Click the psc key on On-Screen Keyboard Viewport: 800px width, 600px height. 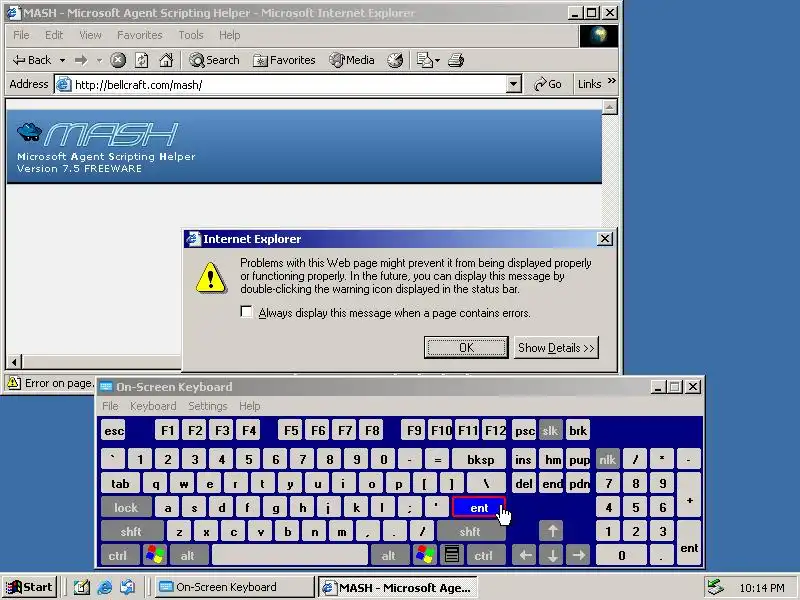point(524,431)
